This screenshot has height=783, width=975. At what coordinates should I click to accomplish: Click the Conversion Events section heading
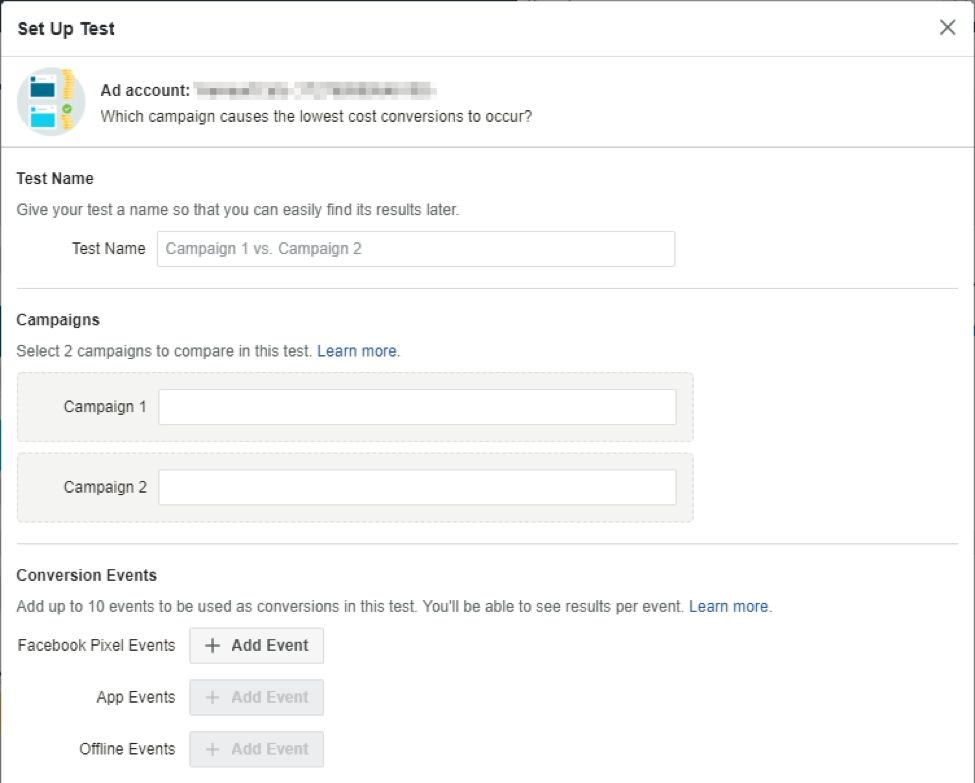tap(87, 575)
